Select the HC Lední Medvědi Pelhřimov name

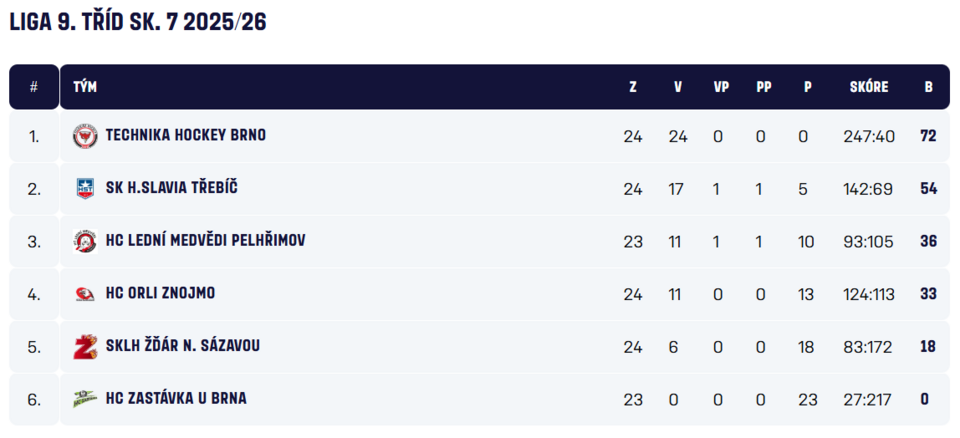(x=205, y=241)
